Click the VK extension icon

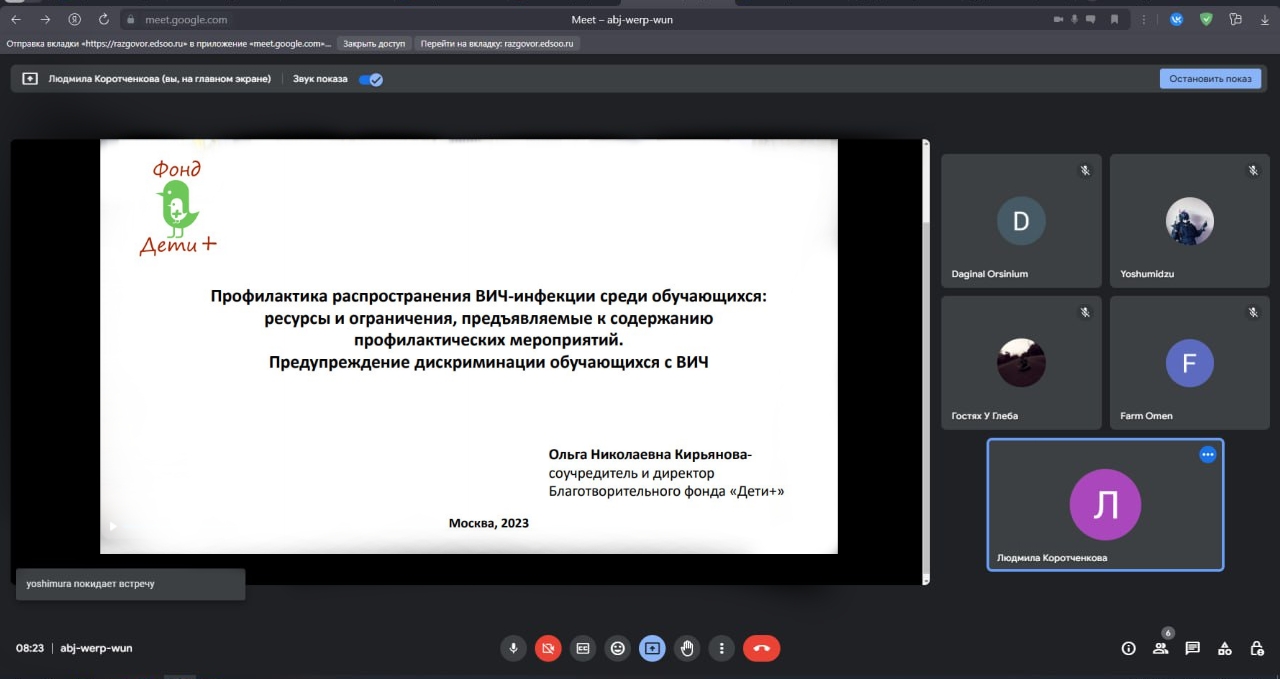coord(1176,19)
